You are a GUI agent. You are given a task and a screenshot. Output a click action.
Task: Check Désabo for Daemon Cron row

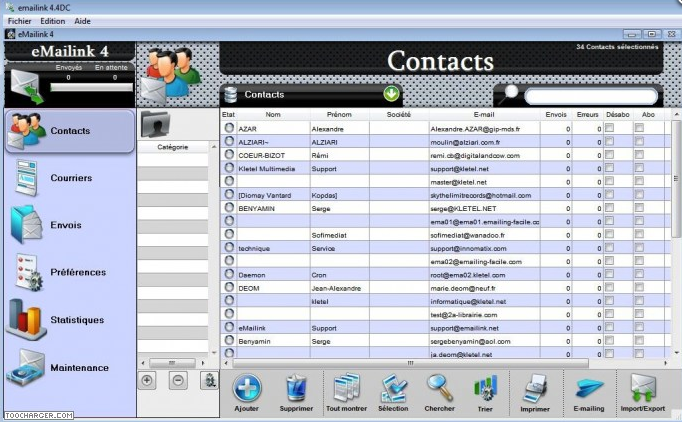pyautogui.click(x=609, y=275)
